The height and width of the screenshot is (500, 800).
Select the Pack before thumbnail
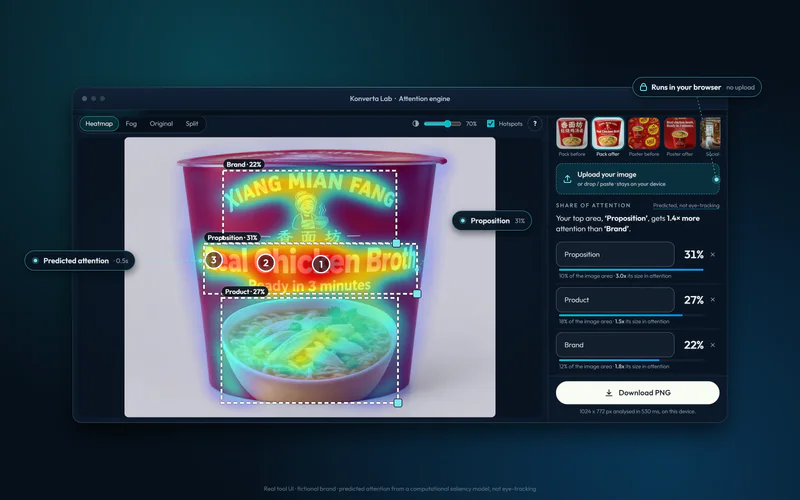pyautogui.click(x=571, y=133)
